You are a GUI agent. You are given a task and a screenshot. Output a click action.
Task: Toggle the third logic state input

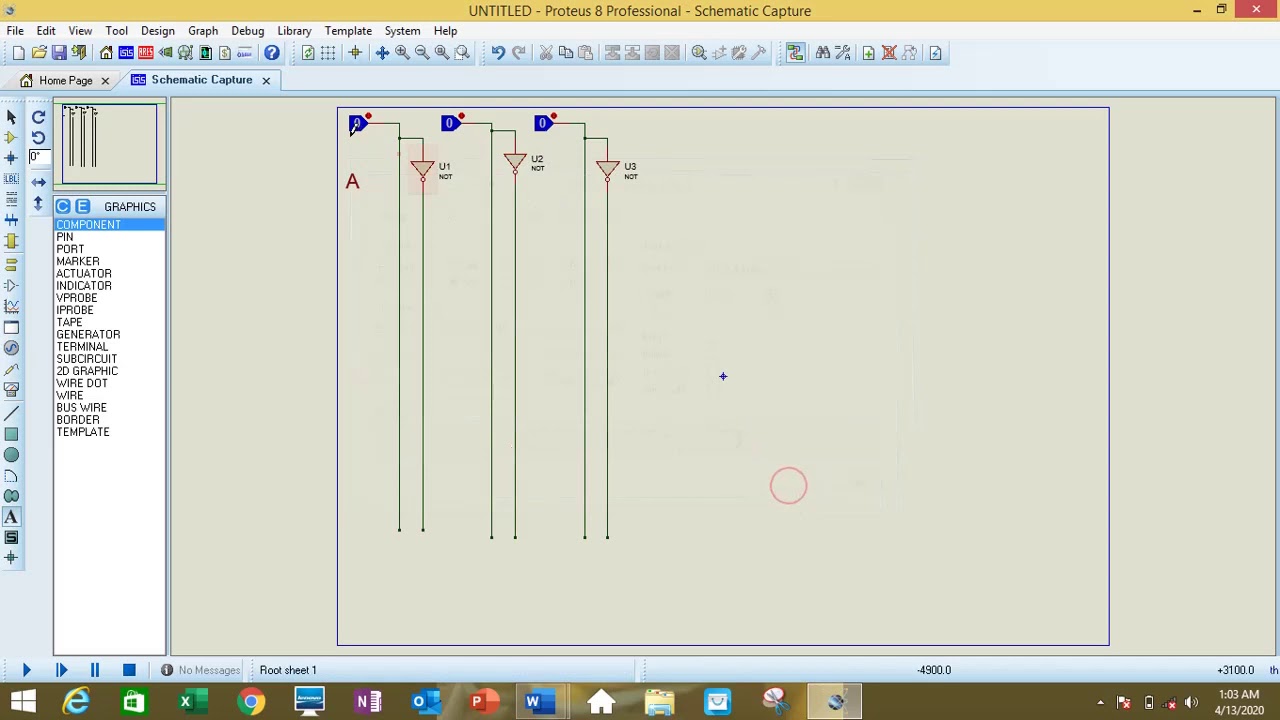pos(544,123)
